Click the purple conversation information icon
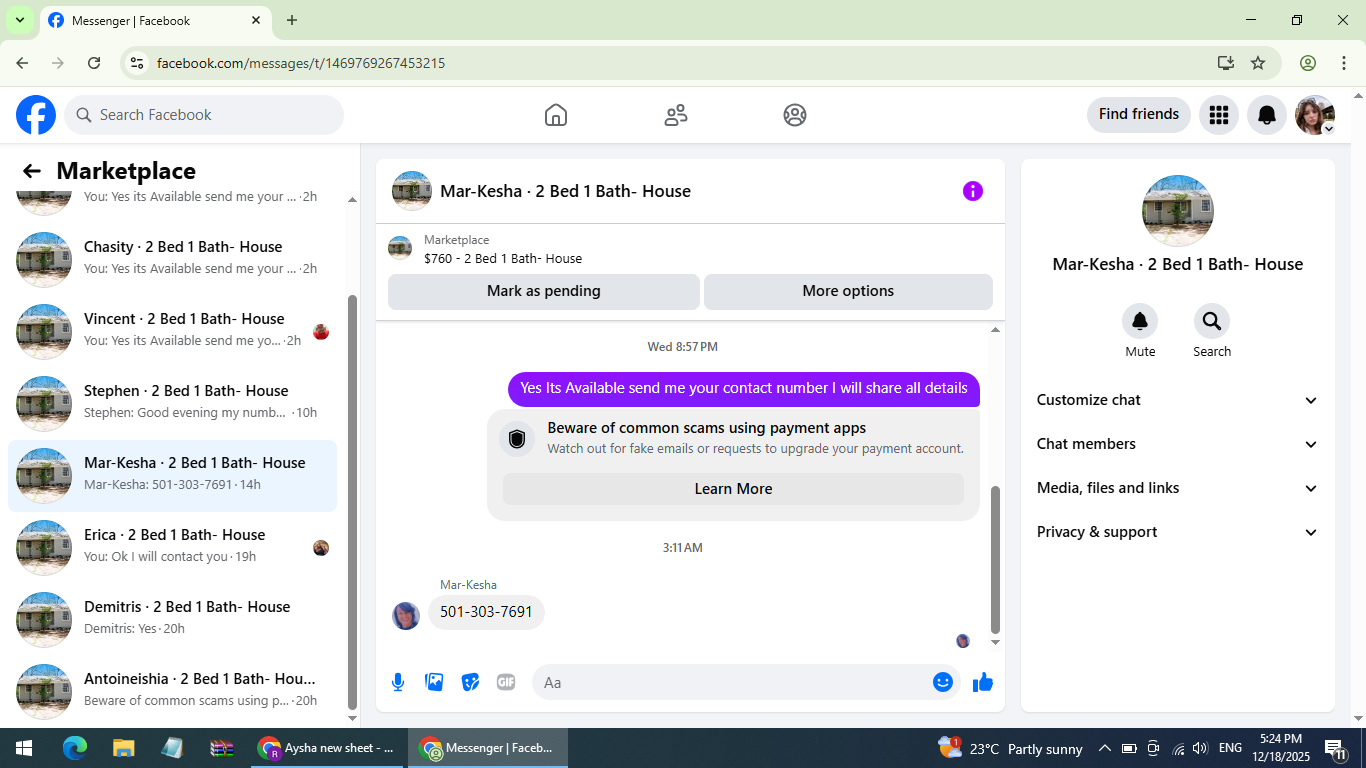 point(973,191)
